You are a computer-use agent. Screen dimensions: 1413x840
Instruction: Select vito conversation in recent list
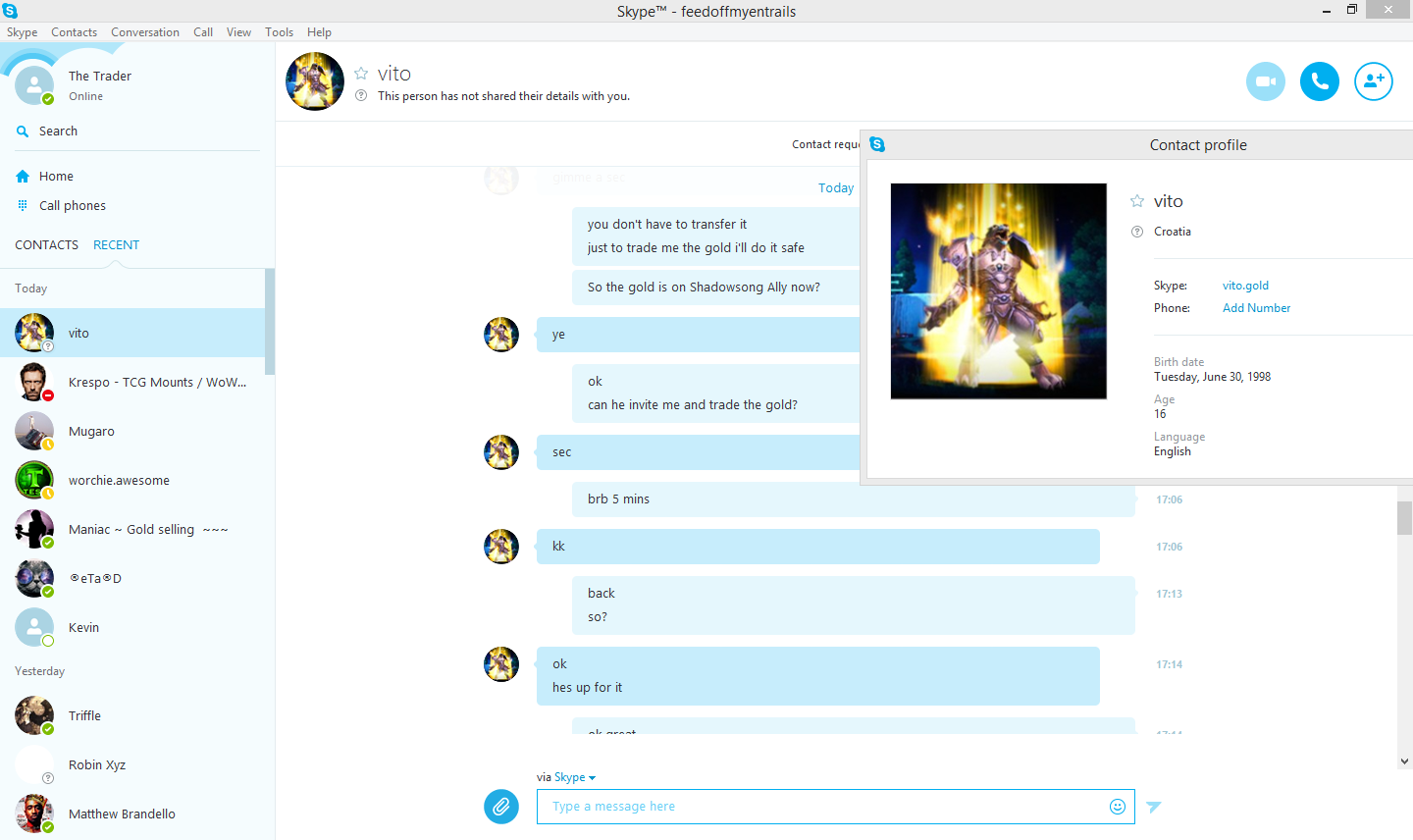pyautogui.click(x=132, y=333)
